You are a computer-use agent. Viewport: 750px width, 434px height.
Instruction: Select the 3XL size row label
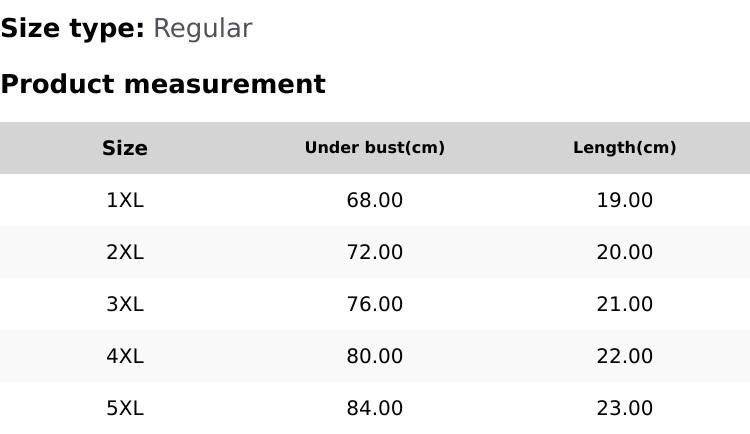click(125, 304)
